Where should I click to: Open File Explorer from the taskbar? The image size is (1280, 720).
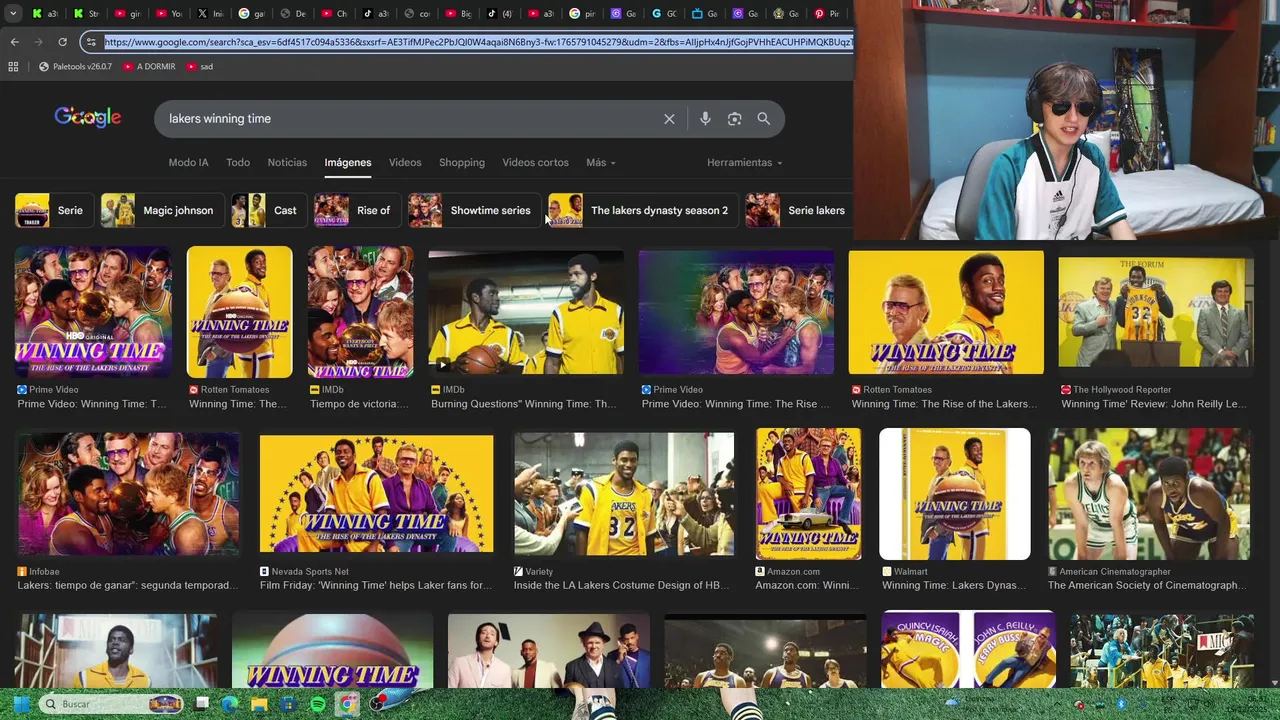[x=259, y=704]
